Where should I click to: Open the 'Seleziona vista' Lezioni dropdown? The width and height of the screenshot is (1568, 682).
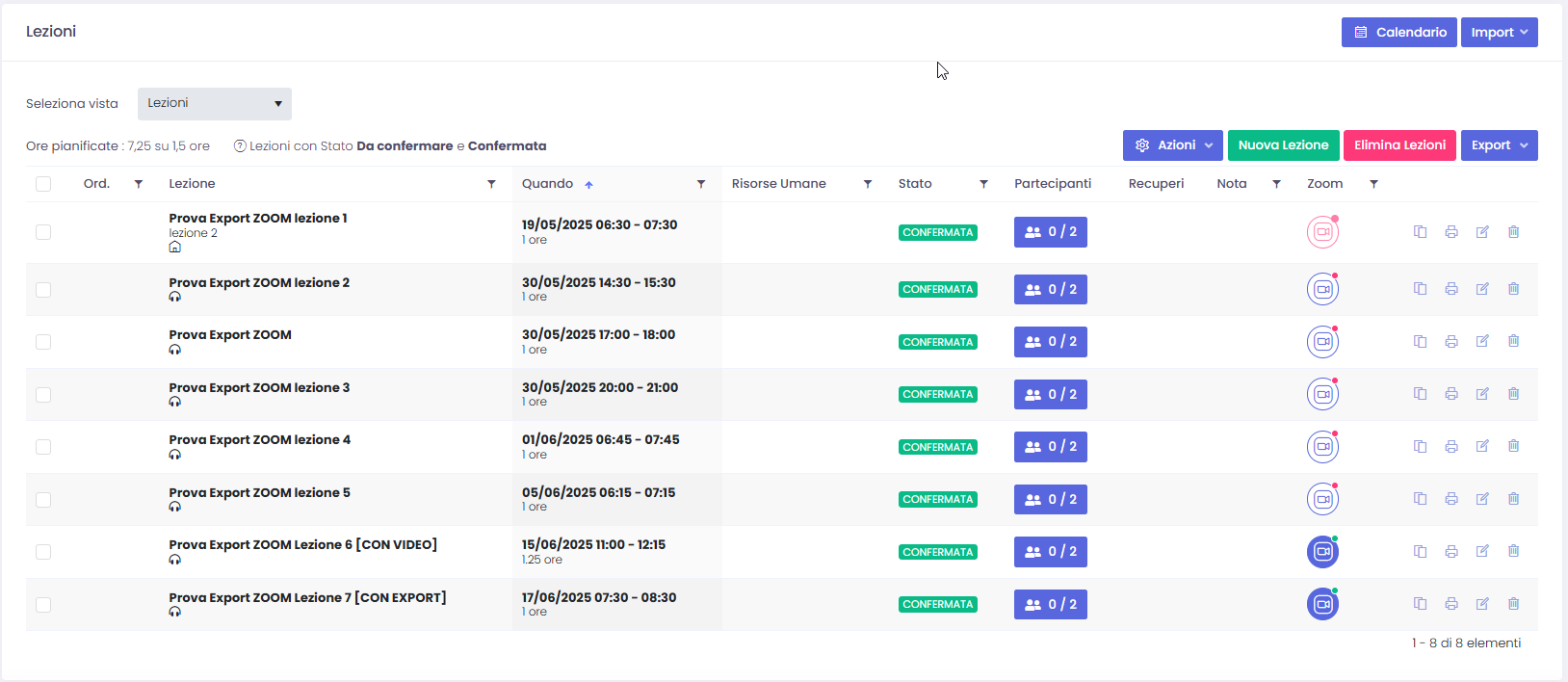tap(214, 104)
